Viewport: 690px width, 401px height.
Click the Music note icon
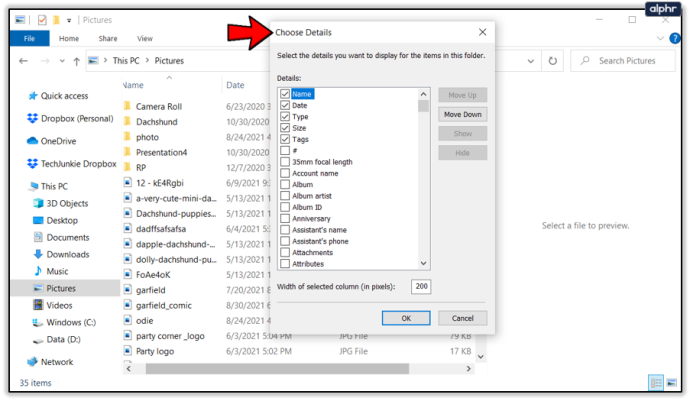click(38, 271)
